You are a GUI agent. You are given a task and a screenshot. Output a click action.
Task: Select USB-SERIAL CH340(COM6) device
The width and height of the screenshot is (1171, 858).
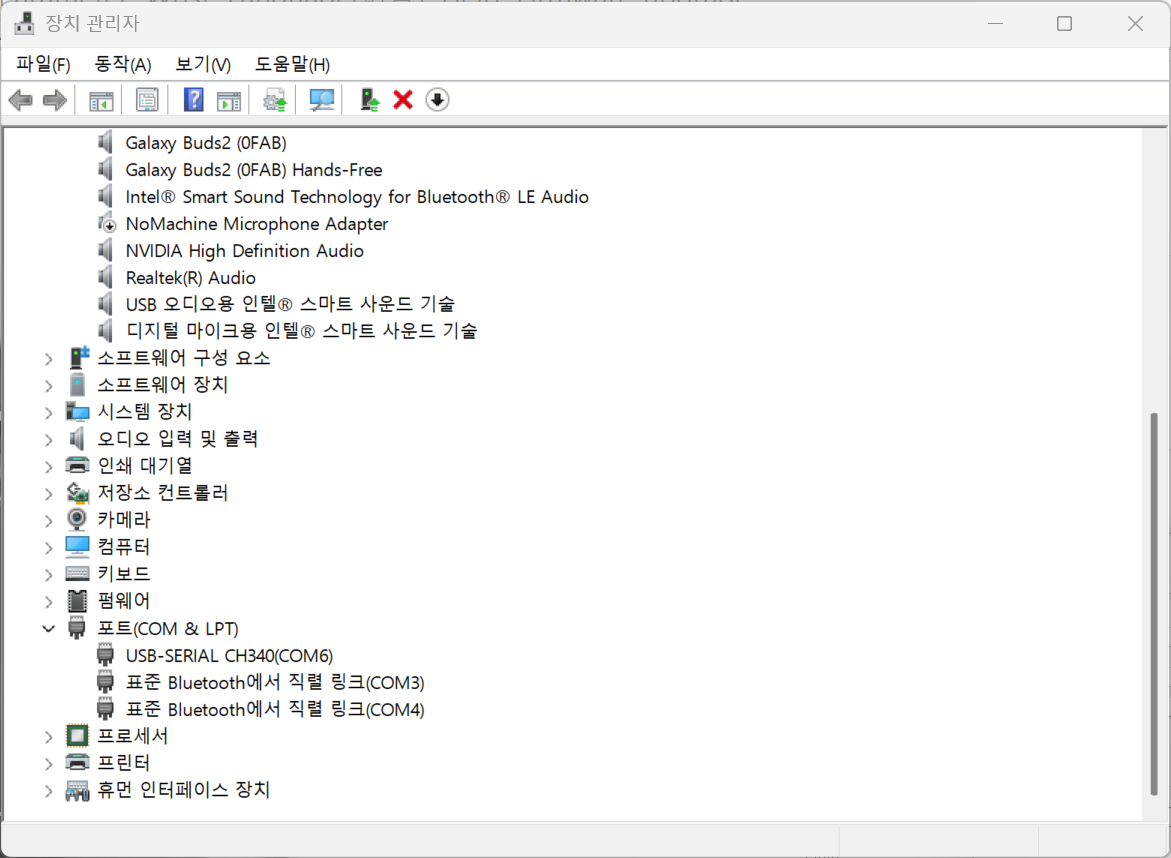pyautogui.click(x=229, y=656)
